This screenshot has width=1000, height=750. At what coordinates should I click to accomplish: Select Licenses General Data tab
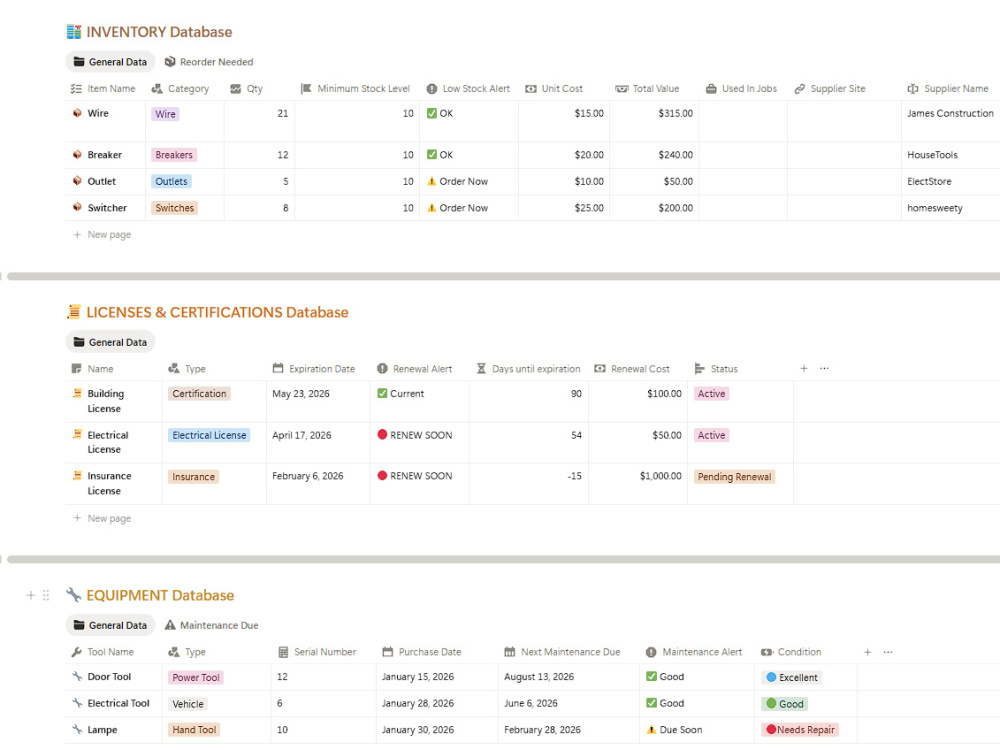tap(110, 342)
